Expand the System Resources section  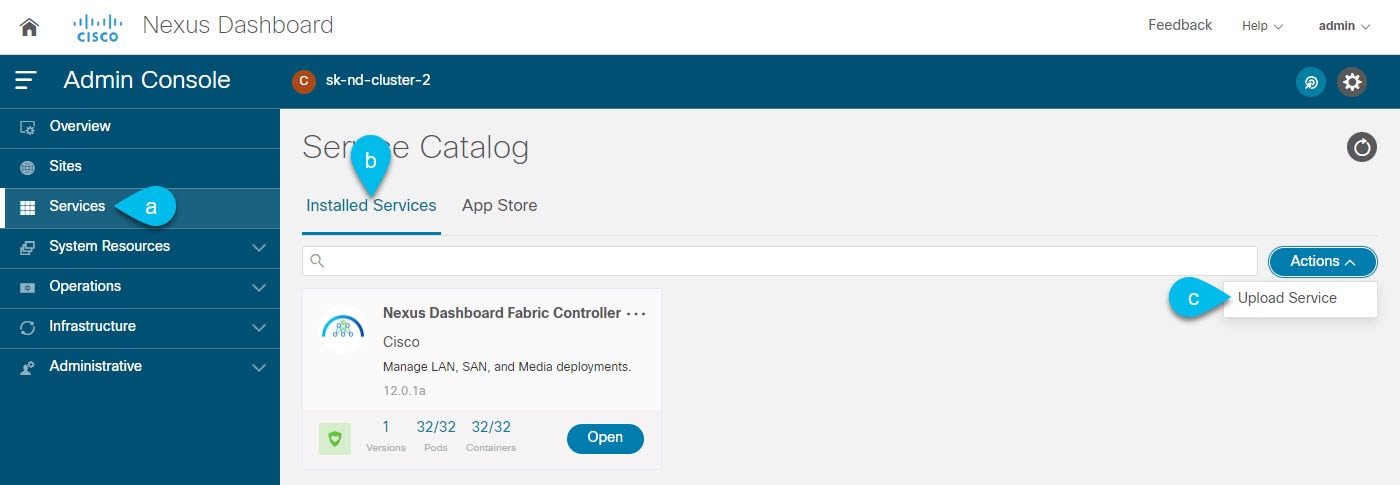(x=259, y=248)
